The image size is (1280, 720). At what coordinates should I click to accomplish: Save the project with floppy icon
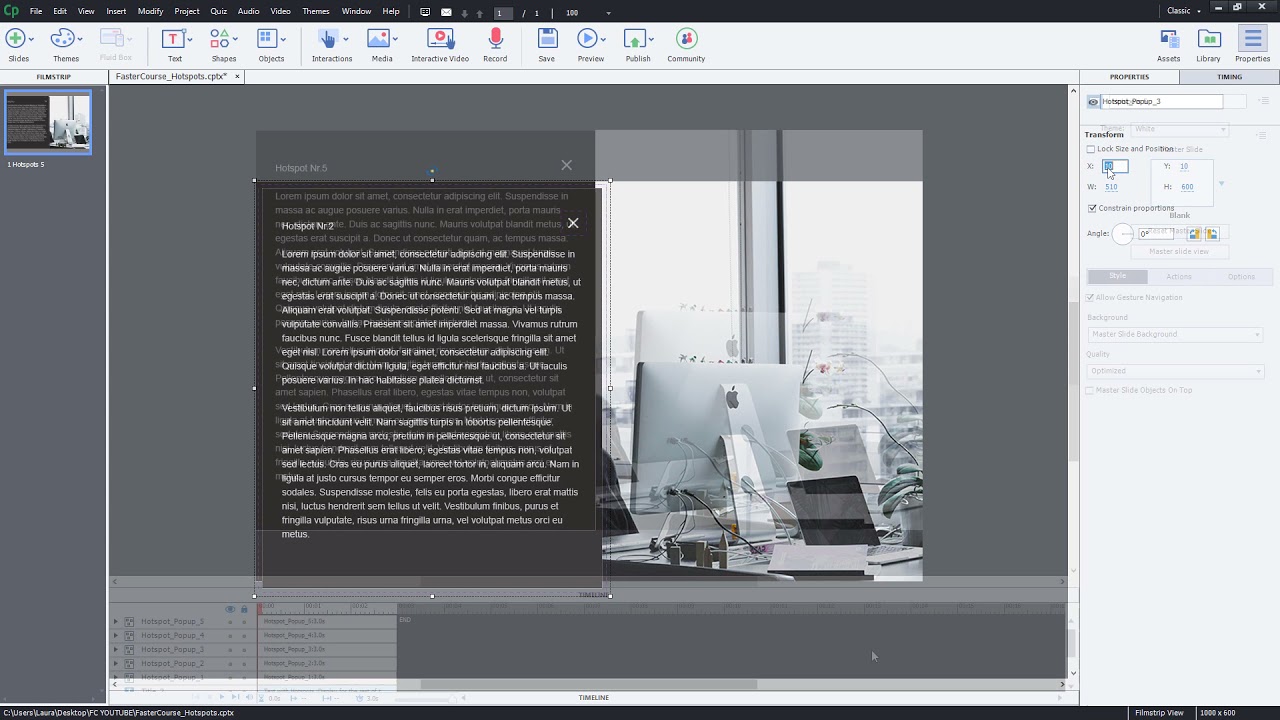(546, 39)
